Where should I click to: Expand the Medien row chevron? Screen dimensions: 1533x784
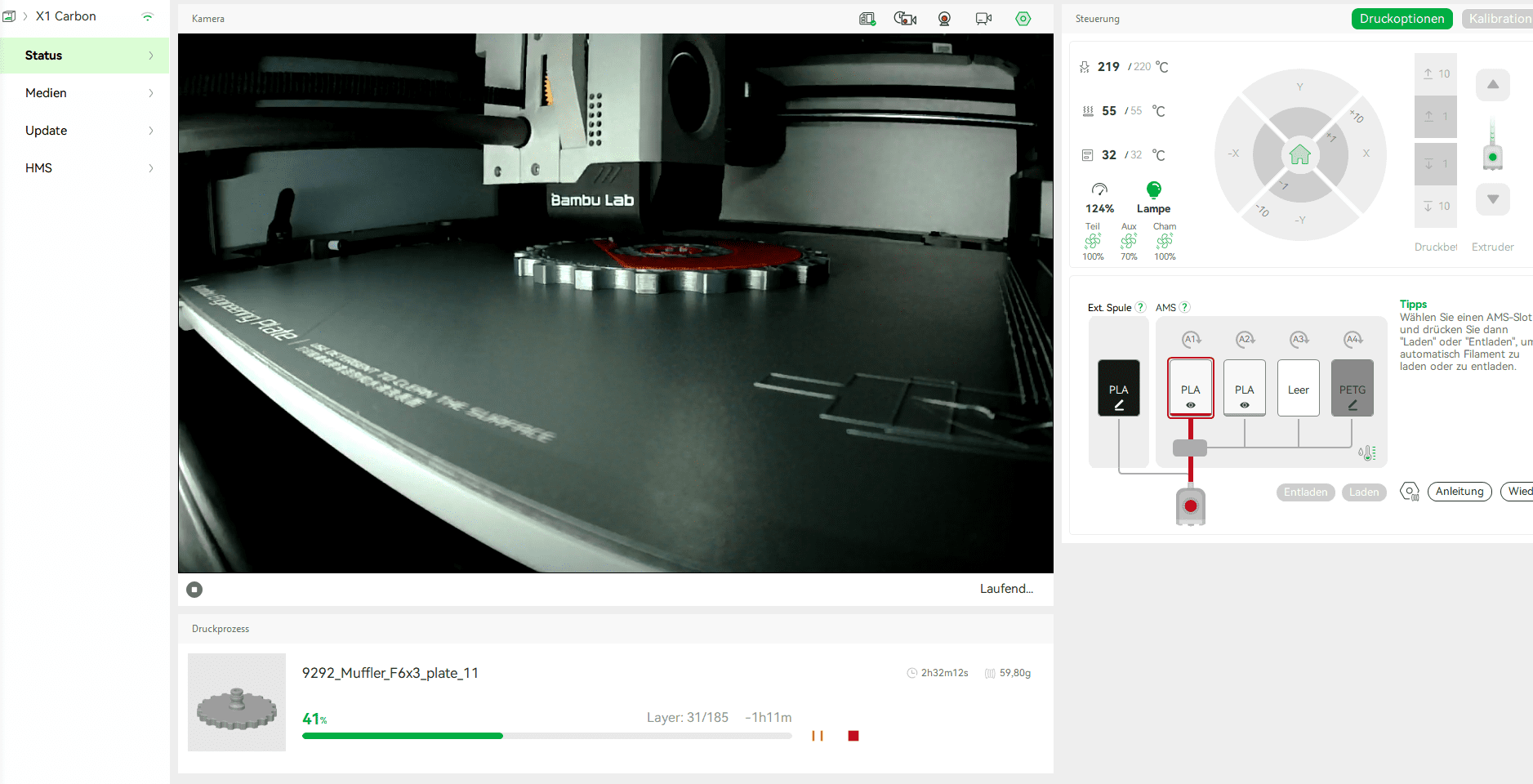click(151, 93)
